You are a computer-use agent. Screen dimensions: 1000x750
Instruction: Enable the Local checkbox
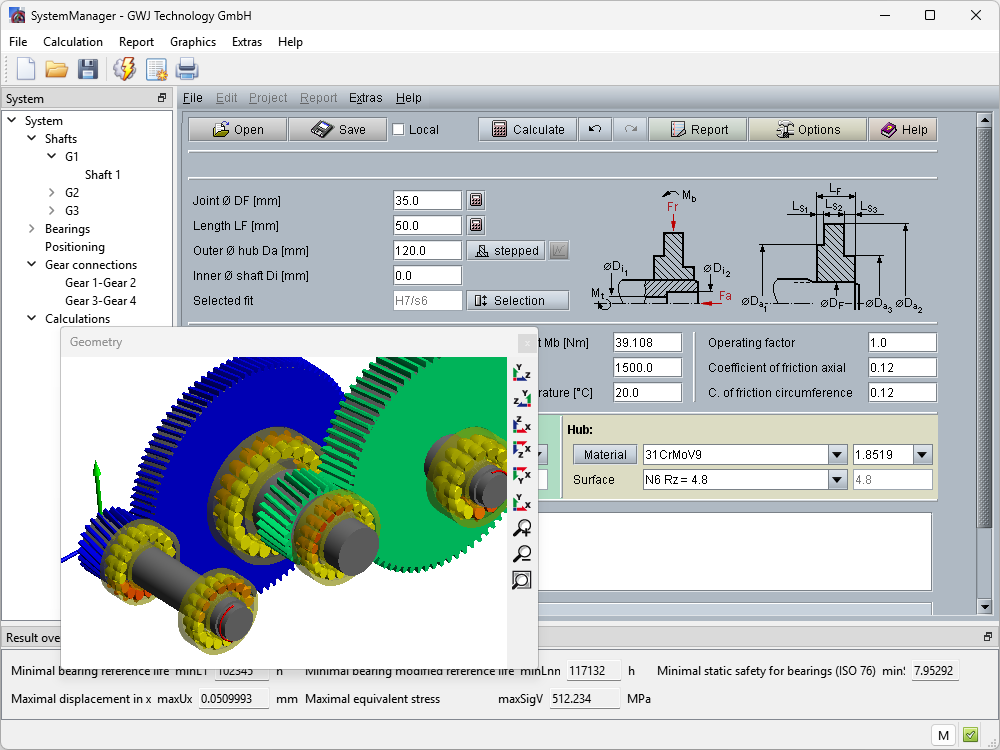[398, 129]
